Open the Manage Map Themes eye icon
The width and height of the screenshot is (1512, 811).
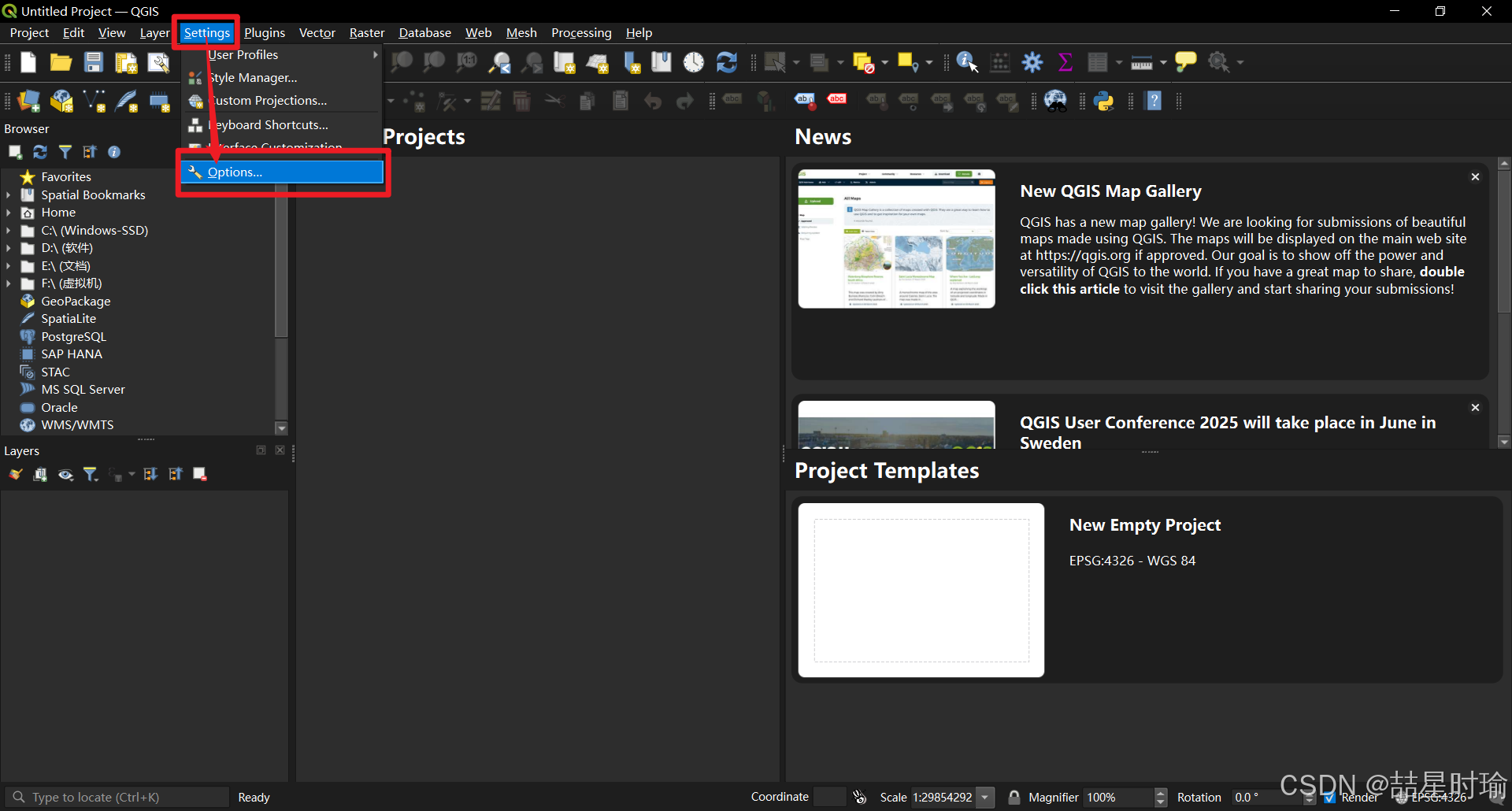[x=65, y=474]
